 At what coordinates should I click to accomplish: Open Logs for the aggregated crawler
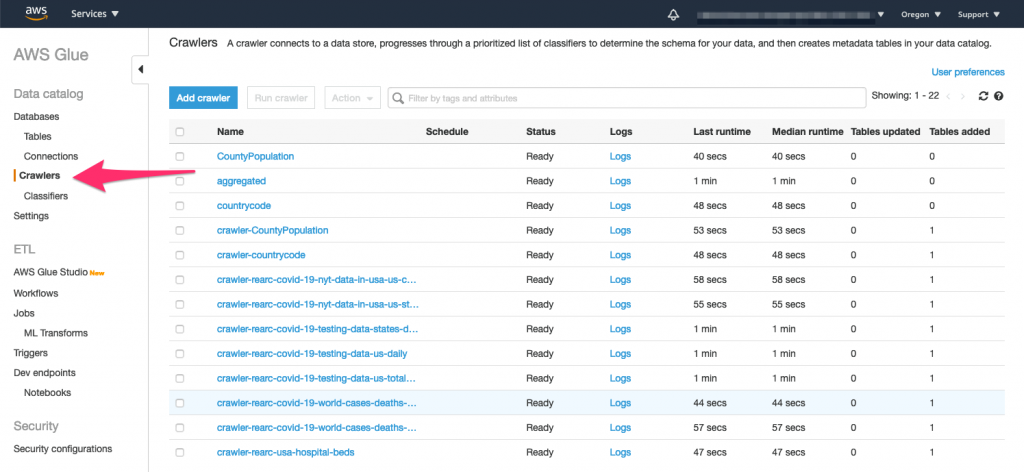(620, 181)
